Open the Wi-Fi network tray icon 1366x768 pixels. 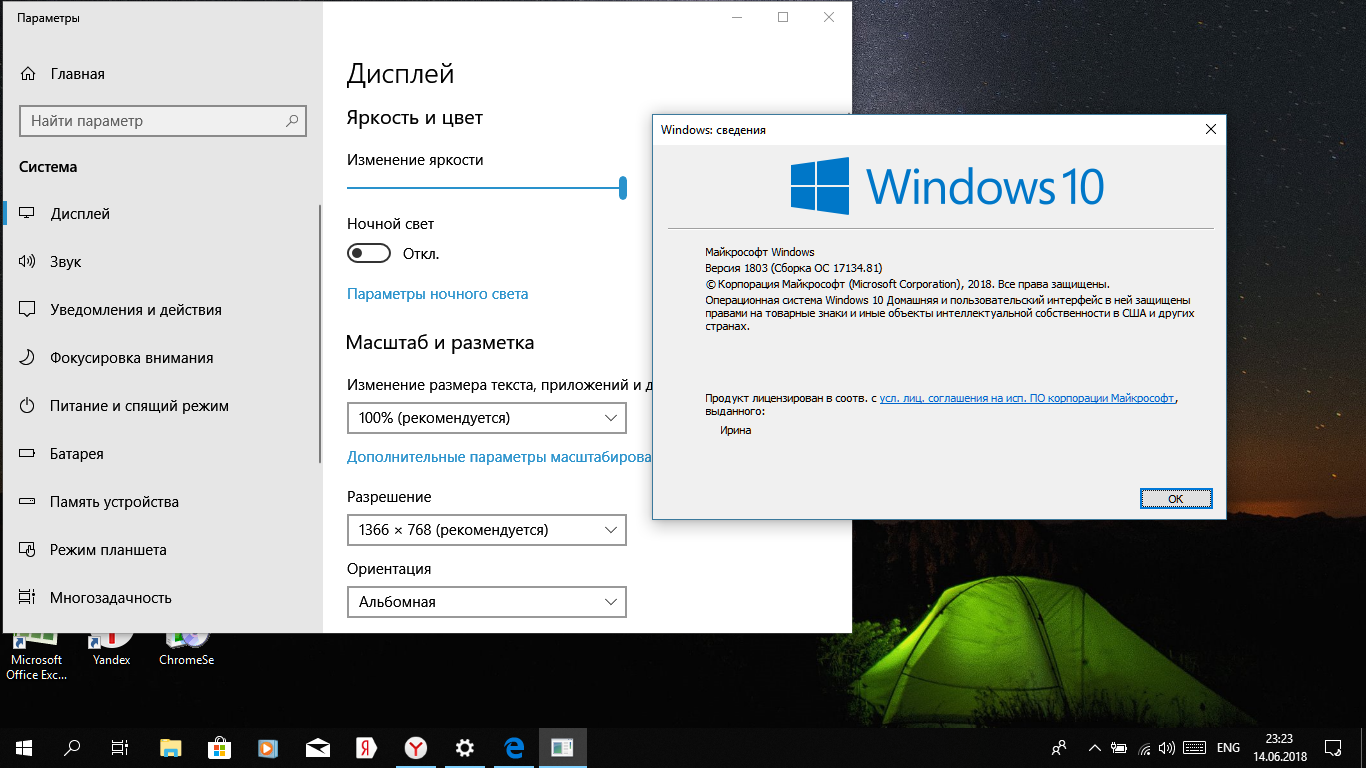(x=1144, y=748)
